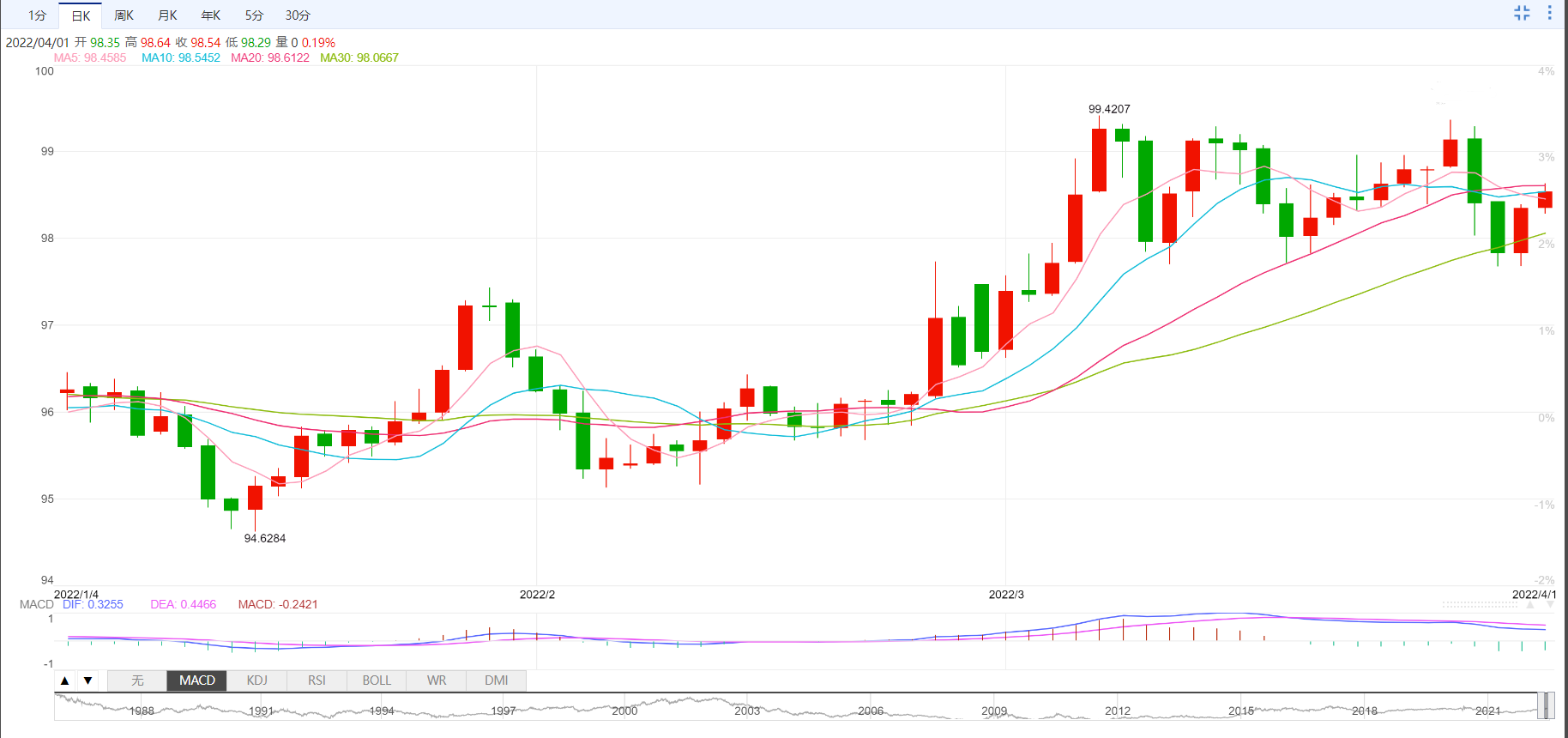Click the 2022/2 x-axis date label
1568x738 pixels.
point(538,594)
